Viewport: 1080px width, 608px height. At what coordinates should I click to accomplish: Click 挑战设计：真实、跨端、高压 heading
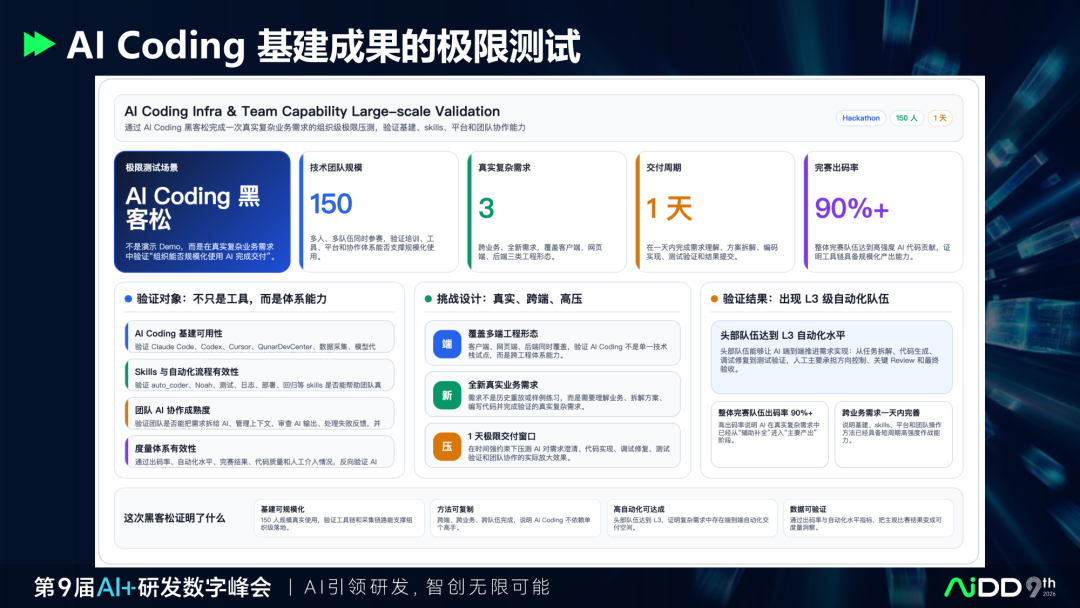click(509, 299)
